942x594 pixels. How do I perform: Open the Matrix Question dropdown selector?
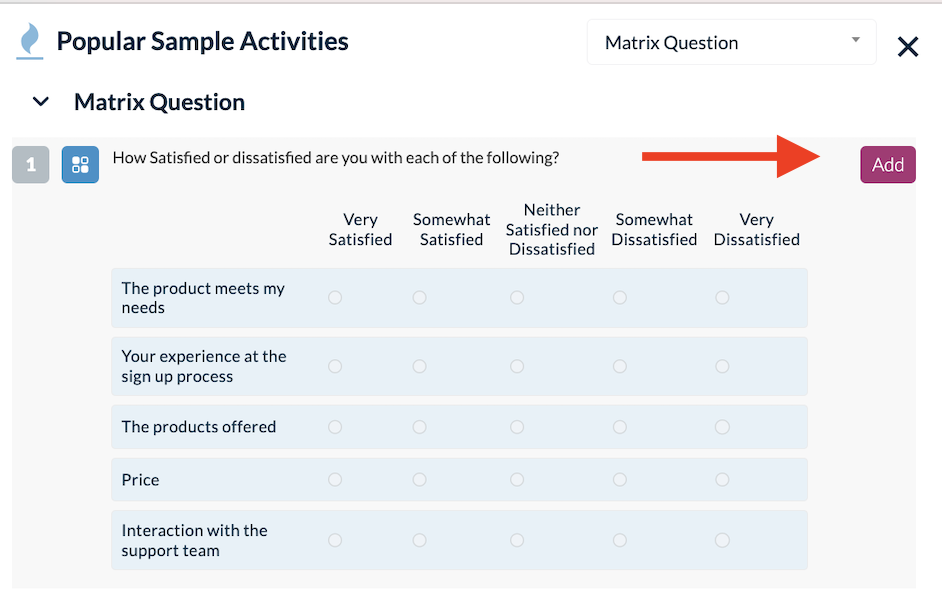pos(731,42)
